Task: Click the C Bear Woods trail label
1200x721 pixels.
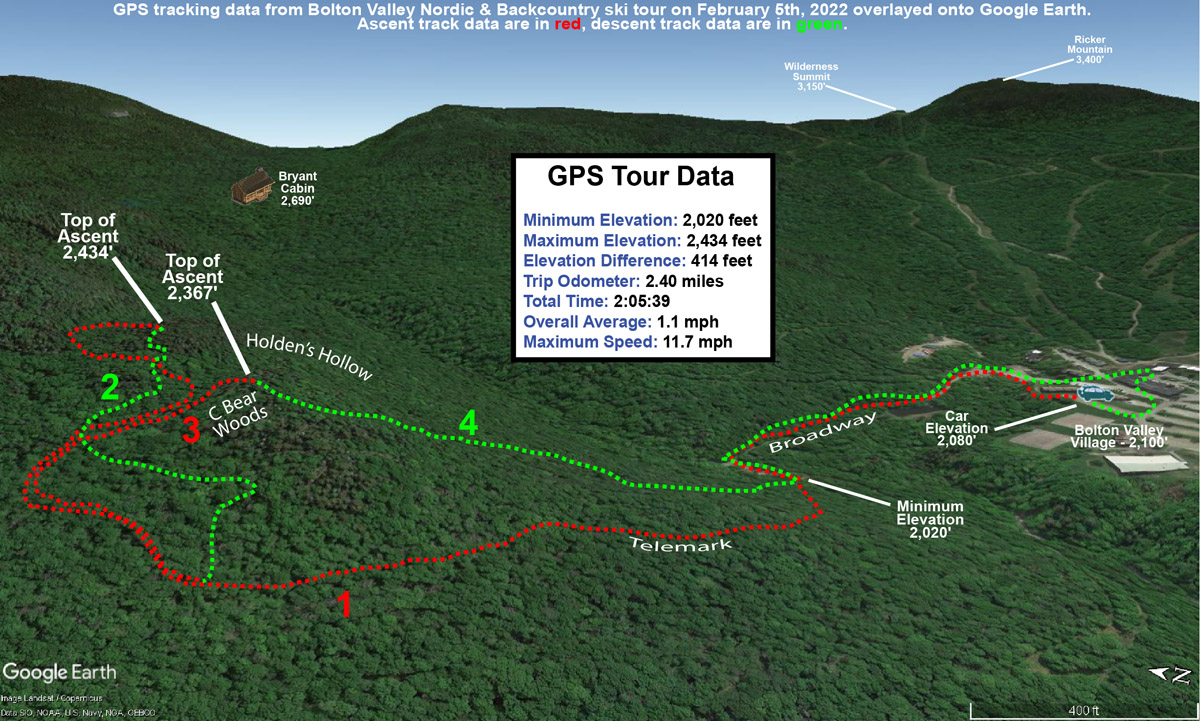Action: 238,413
